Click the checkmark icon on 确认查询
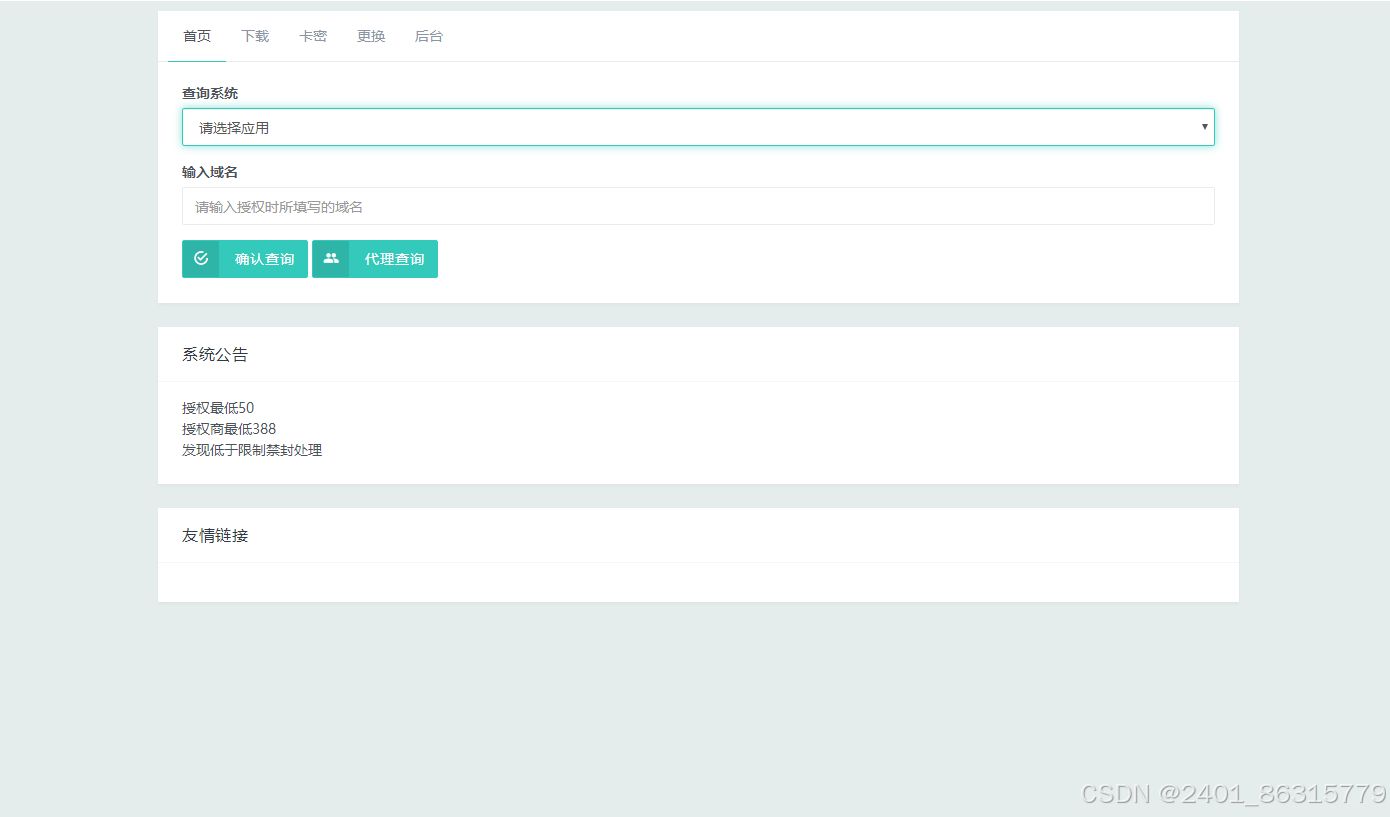Screen dimensions: 1390x817 click(201, 259)
